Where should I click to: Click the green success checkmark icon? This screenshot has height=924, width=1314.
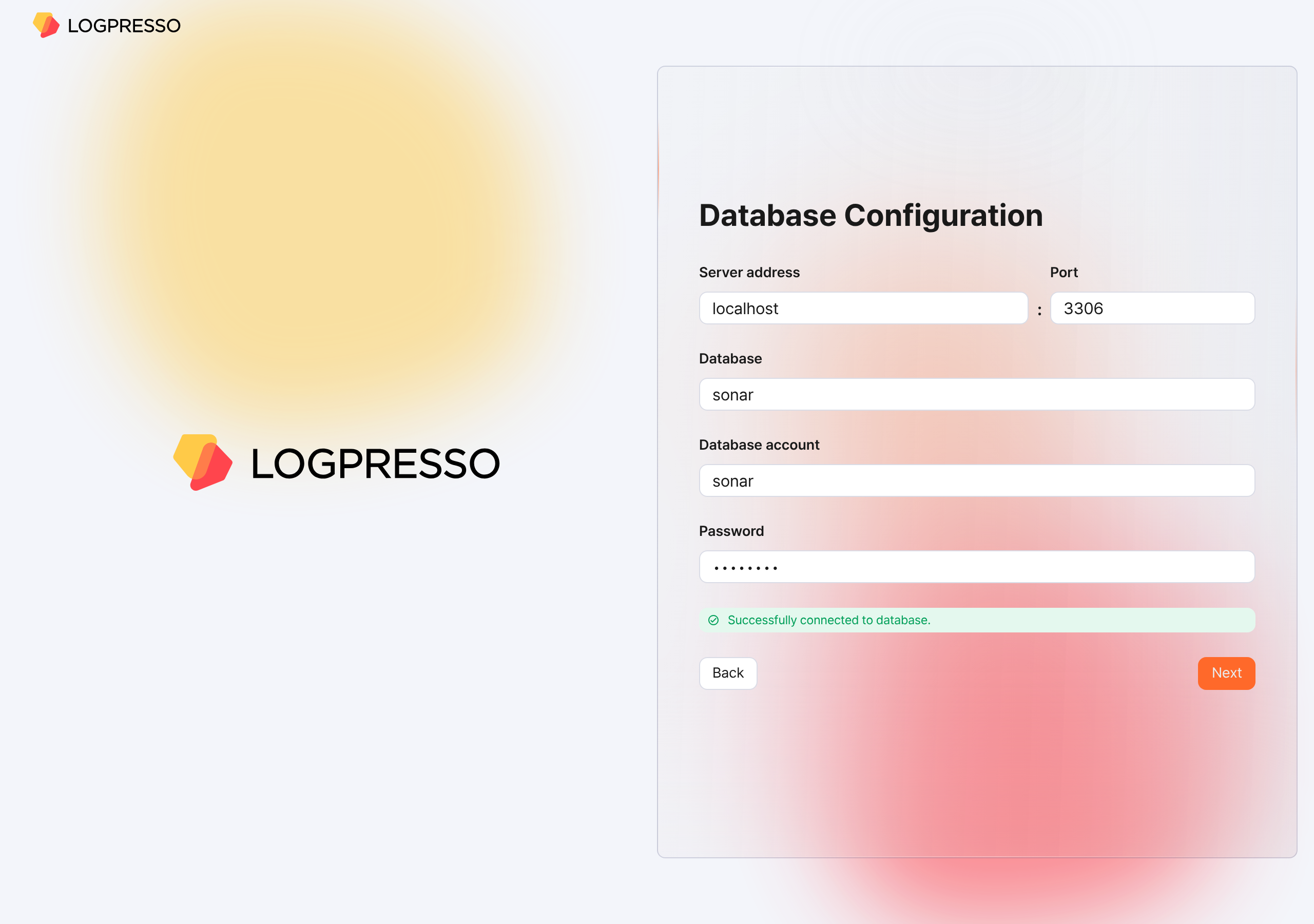713,620
